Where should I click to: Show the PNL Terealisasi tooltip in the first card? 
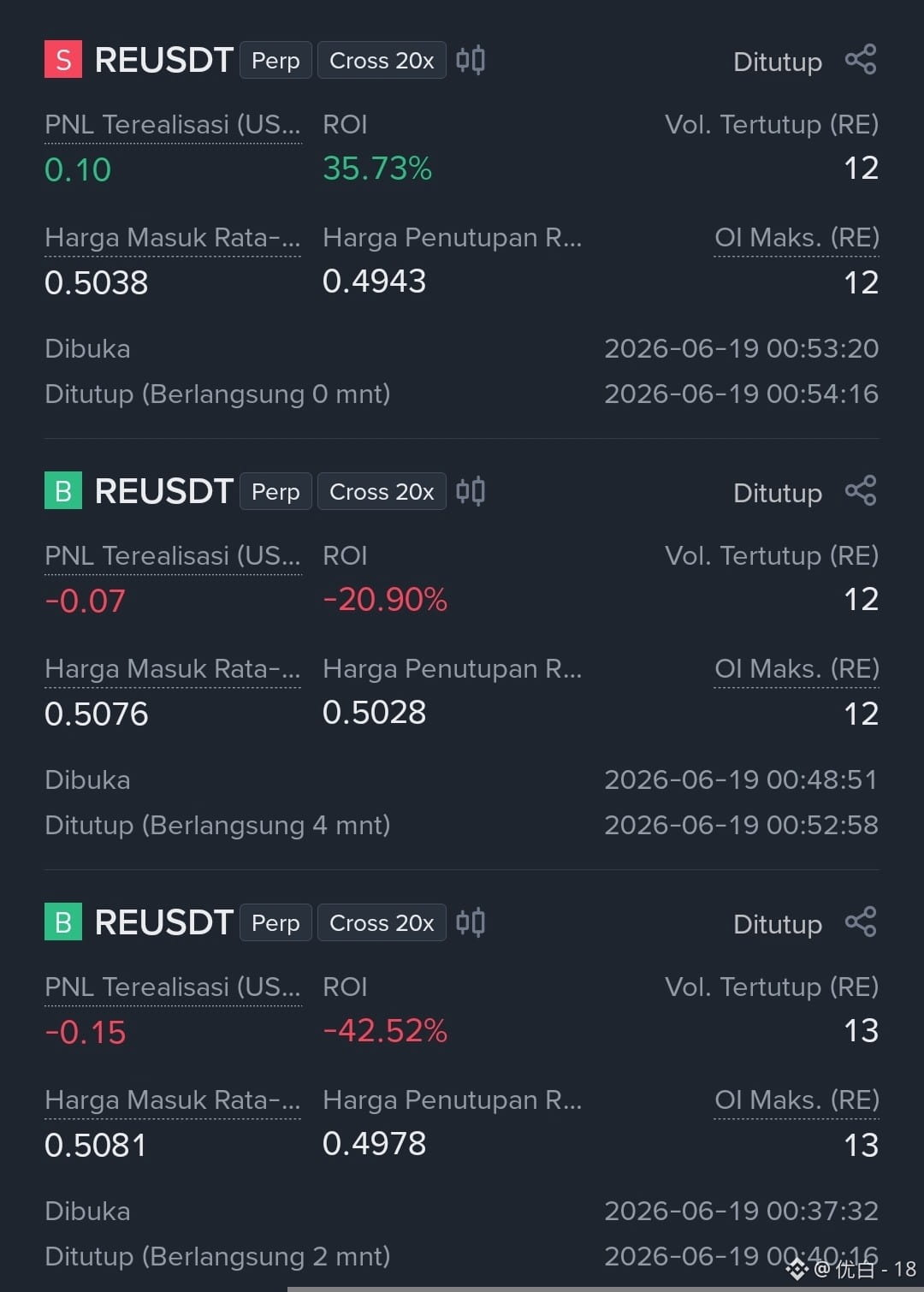(173, 125)
